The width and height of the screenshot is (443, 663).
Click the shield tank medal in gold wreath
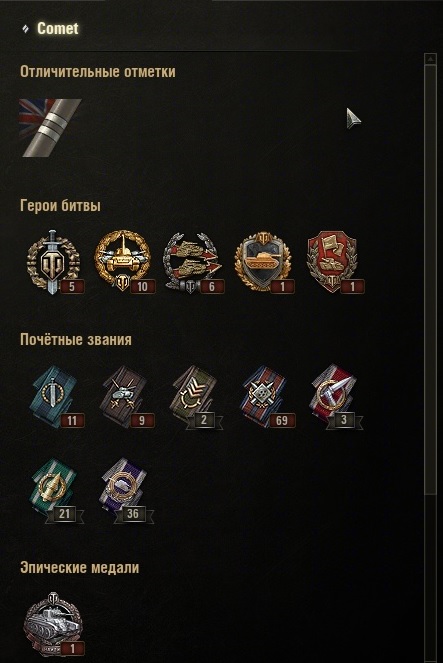(x=264, y=262)
